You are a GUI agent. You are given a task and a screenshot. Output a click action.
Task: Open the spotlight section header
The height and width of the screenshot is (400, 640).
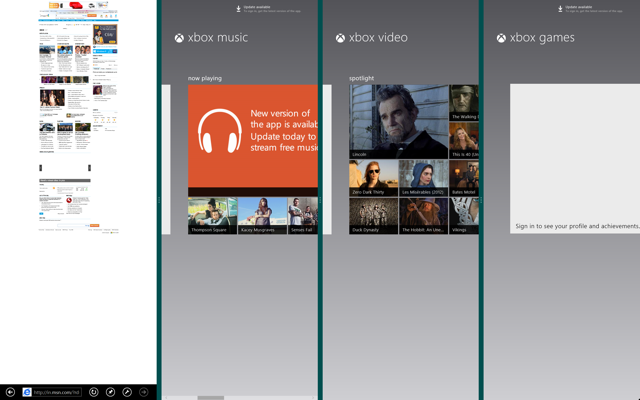pyautogui.click(x=362, y=78)
